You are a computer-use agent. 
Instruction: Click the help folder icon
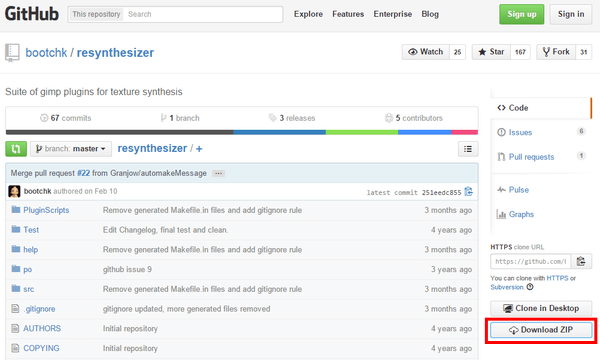point(16,249)
